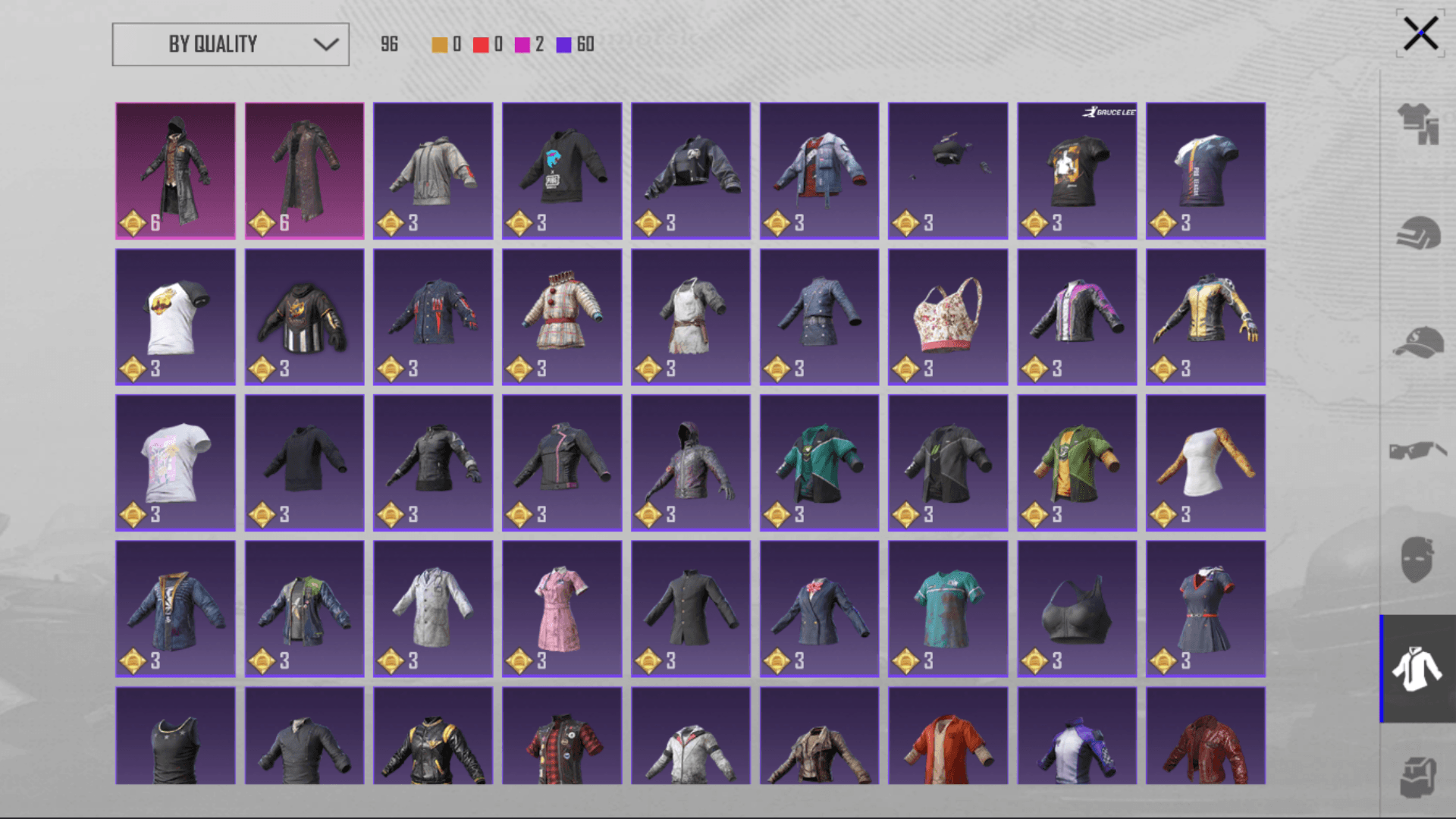Click the orange quality color indicator
This screenshot has width=1456, height=819.
[439, 45]
